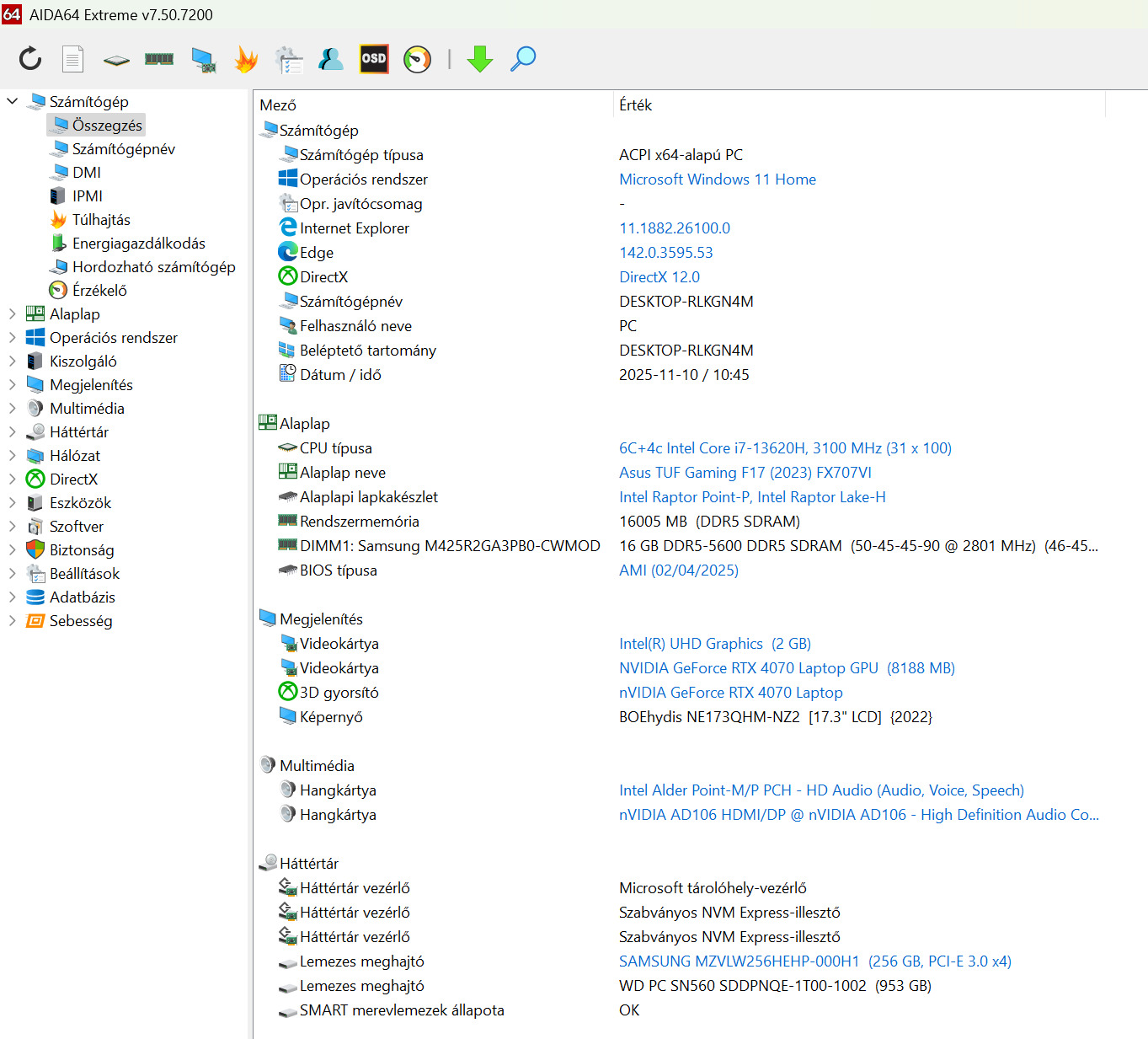Open the Report page icon
1148x1039 pixels.
[x=73, y=59]
